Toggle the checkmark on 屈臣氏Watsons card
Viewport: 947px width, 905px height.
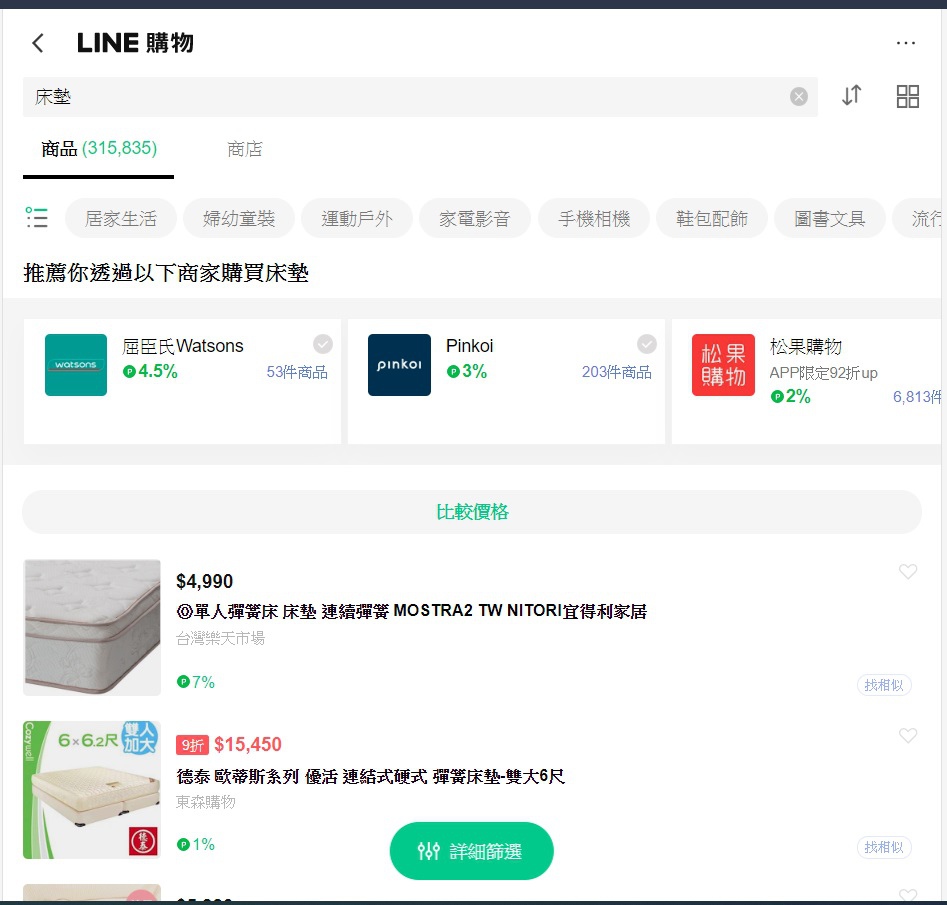pos(323,344)
